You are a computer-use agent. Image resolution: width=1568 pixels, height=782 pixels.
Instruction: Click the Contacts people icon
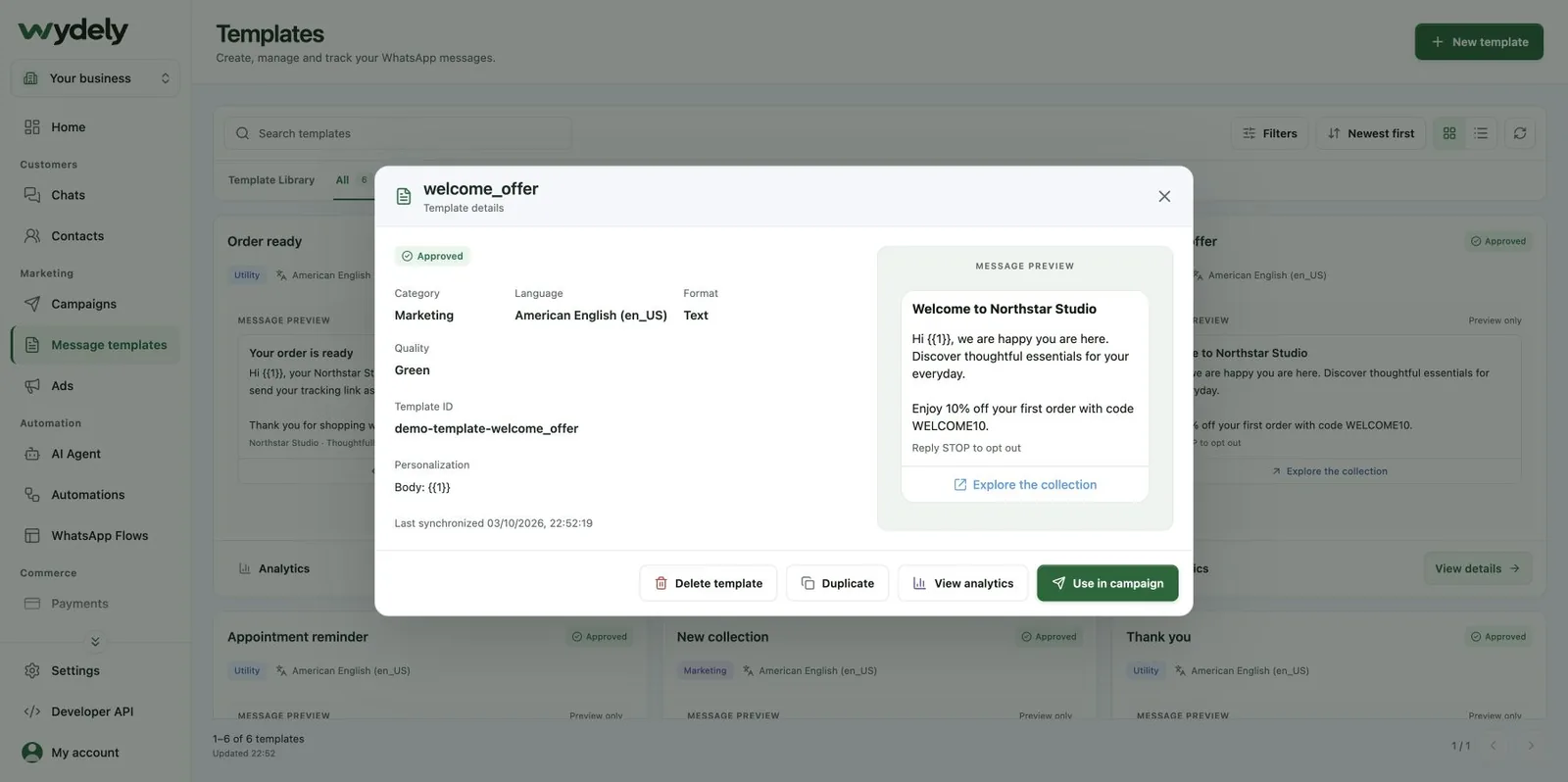[x=32, y=236]
